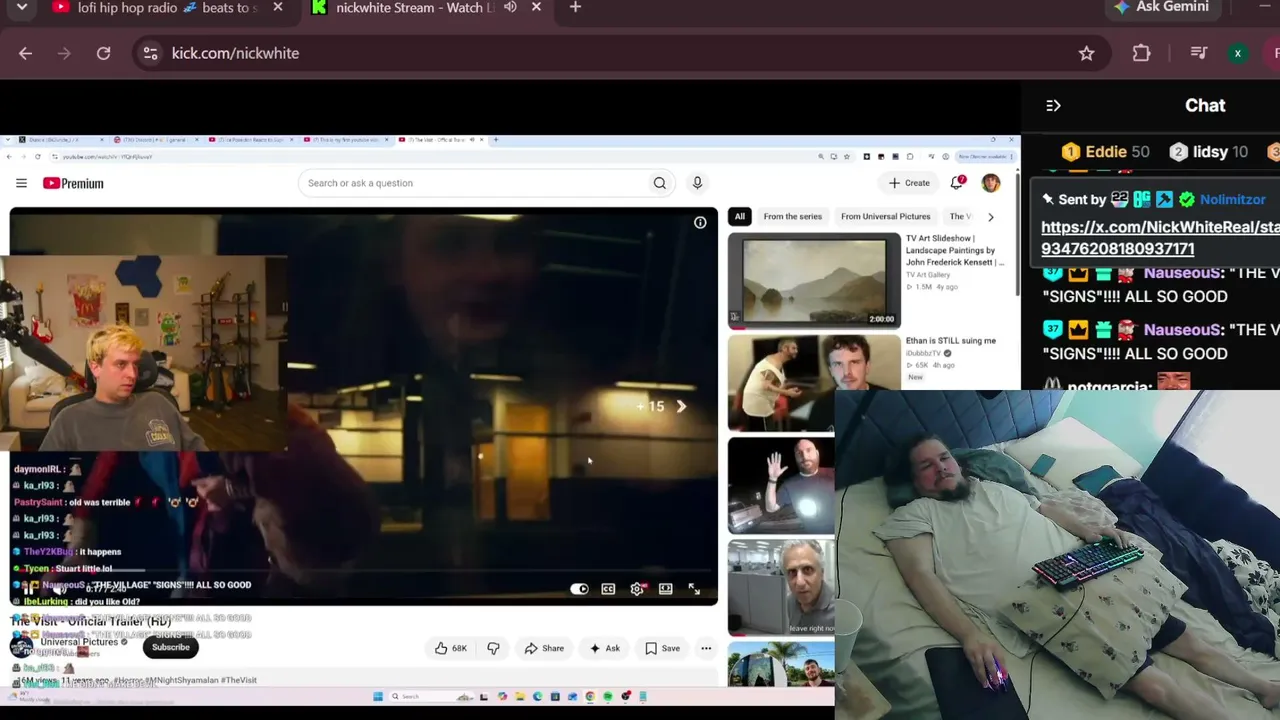Collapse the Kick chat panel
Viewport: 1280px width, 720px height.
click(1053, 105)
